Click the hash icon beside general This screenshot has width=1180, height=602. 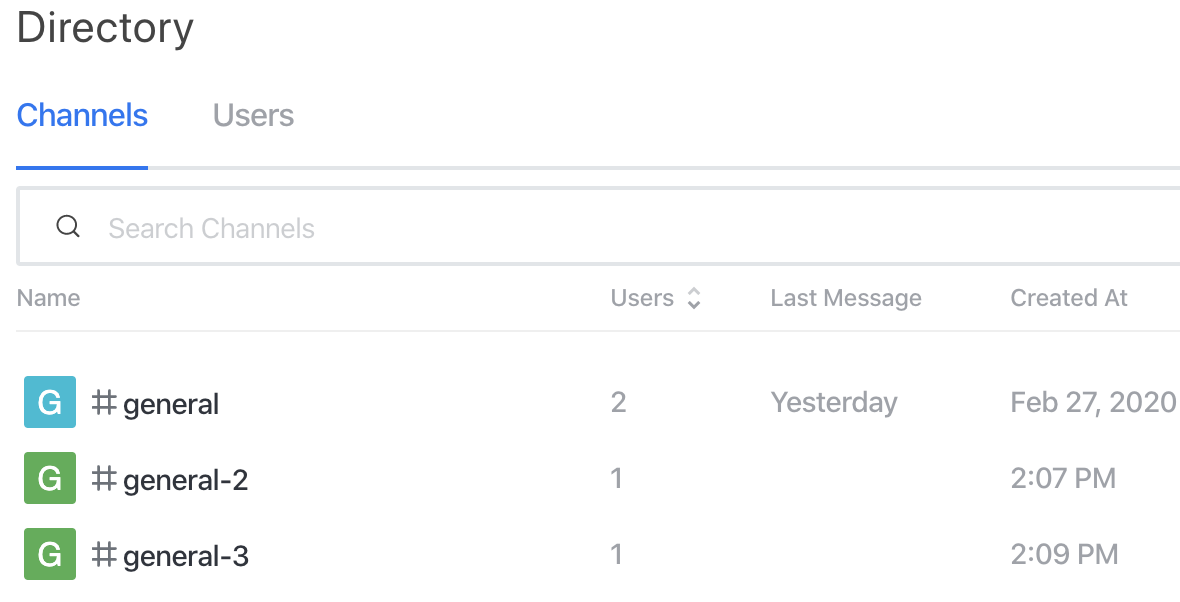coord(104,403)
